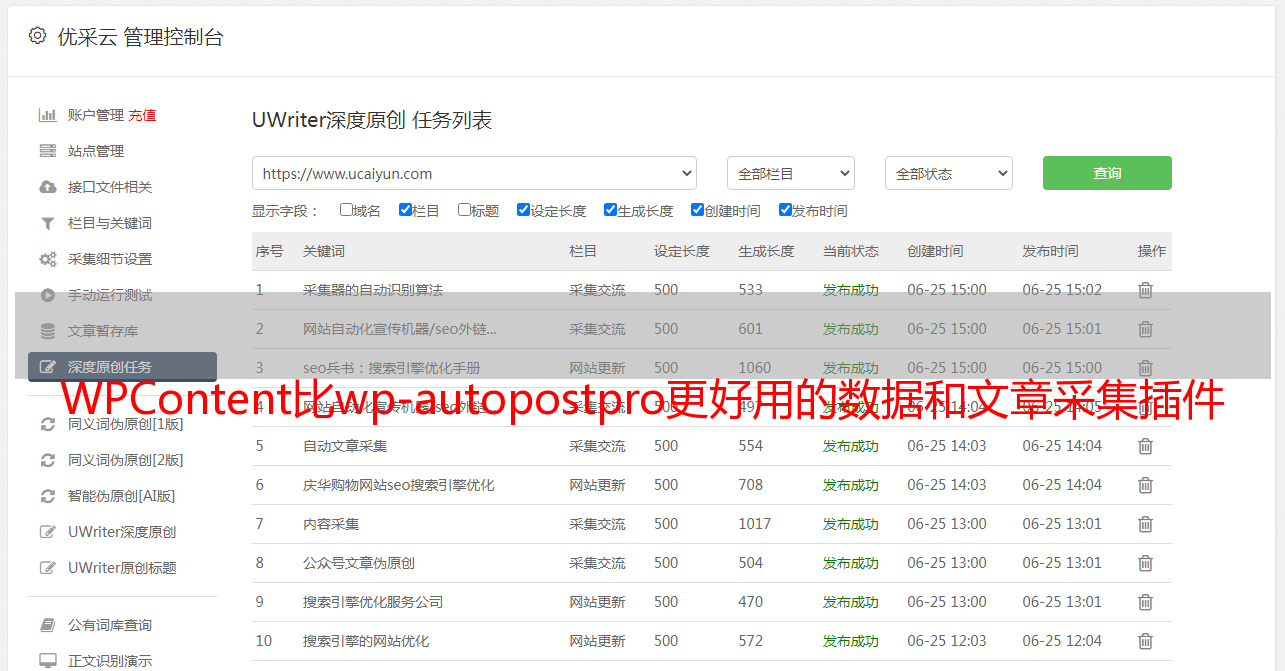Enable the 域名 display field checkbox
This screenshot has height=671, width=1285.
coord(346,210)
